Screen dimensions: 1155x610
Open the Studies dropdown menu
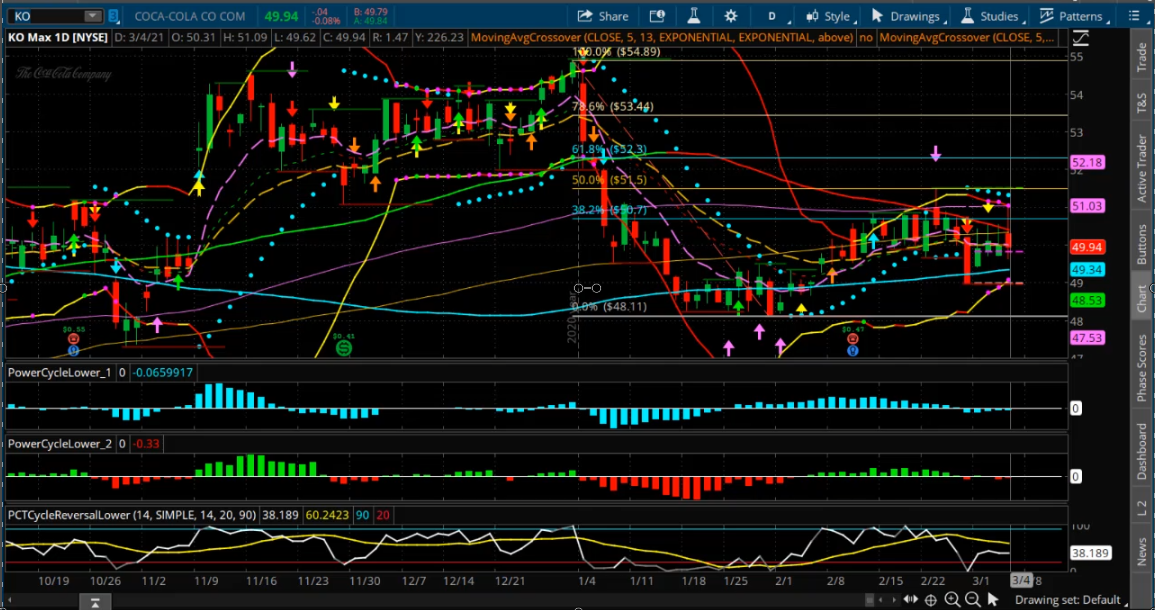[x=994, y=16]
